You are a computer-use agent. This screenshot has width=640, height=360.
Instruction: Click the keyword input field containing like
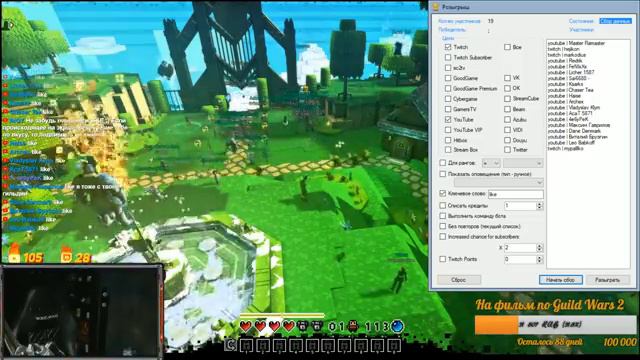516,194
